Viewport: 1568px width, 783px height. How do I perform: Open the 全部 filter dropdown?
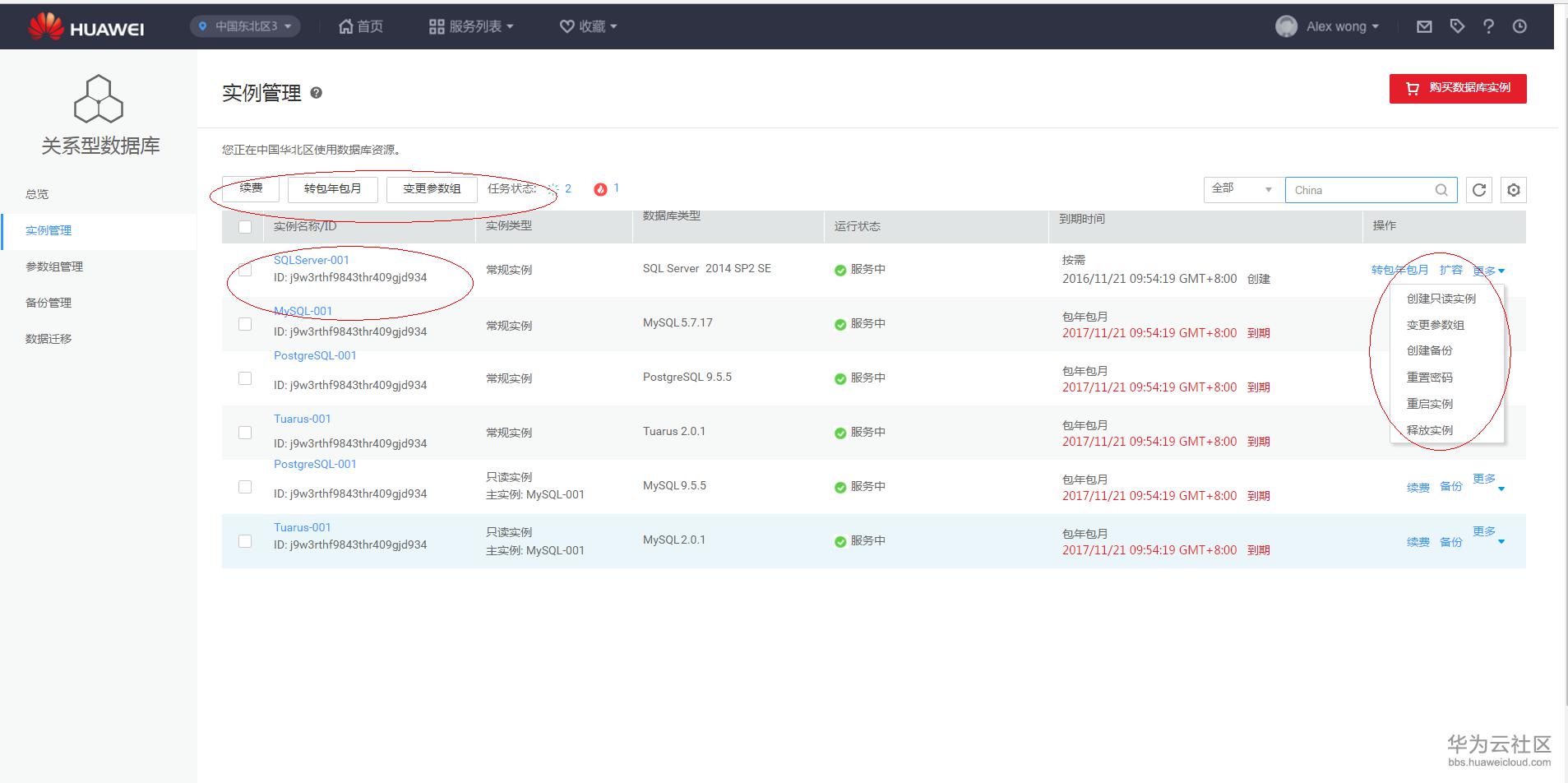(1242, 189)
